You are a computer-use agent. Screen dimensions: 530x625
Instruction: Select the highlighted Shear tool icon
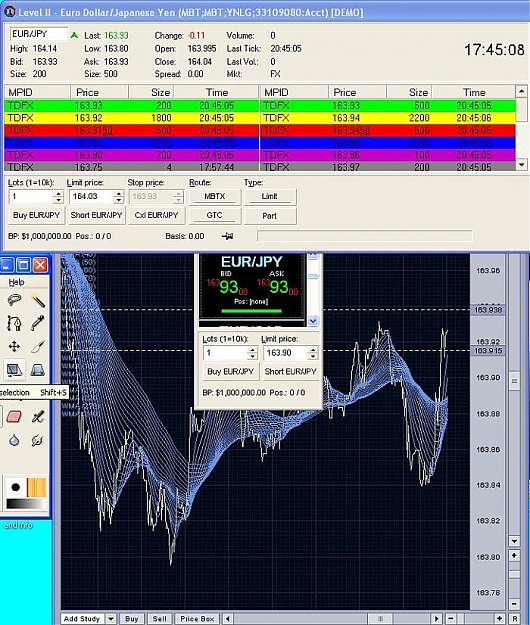(x=14, y=370)
